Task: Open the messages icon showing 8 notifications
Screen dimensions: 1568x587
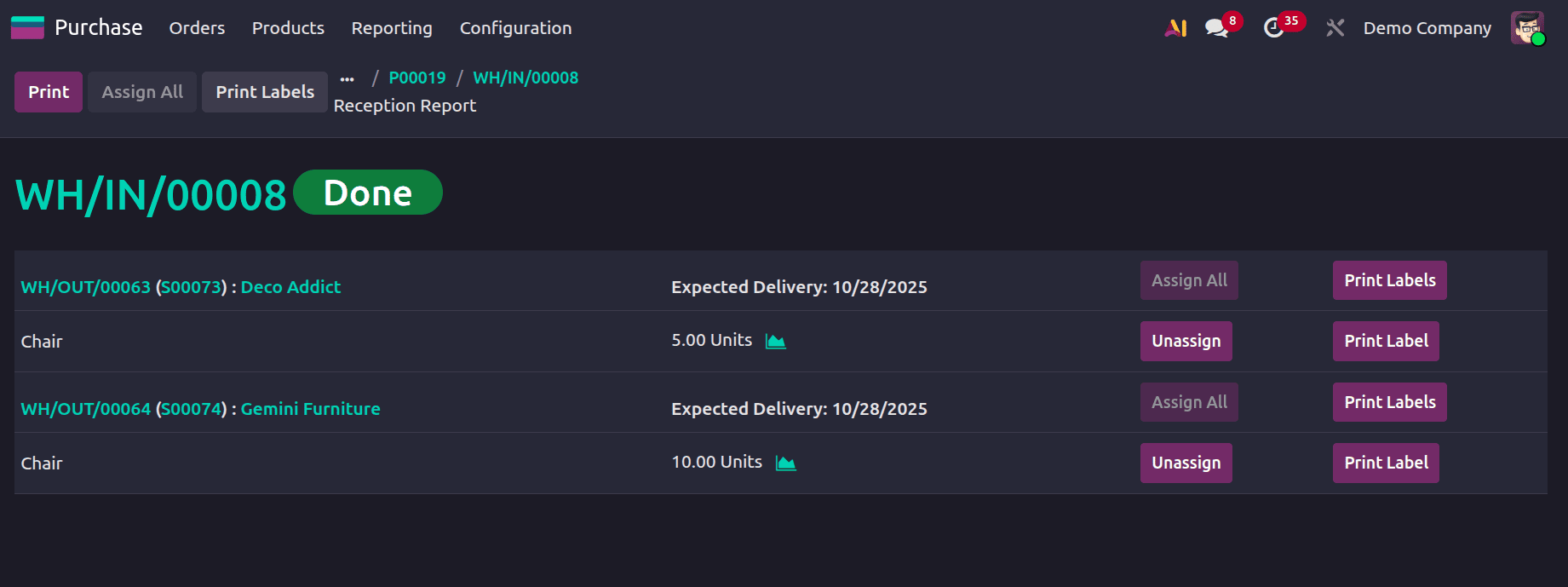Action: pos(1216,27)
